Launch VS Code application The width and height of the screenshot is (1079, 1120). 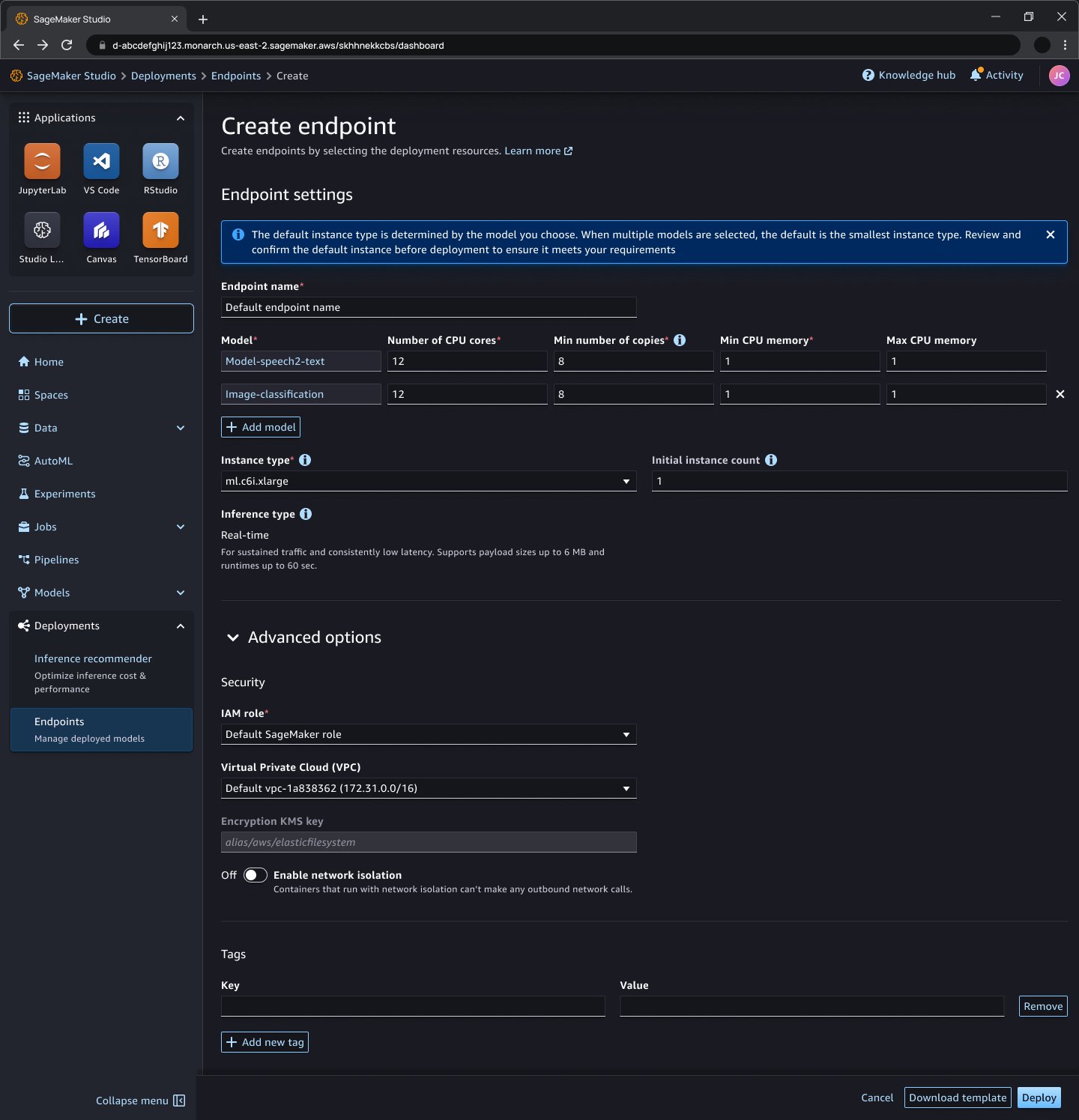point(101,161)
